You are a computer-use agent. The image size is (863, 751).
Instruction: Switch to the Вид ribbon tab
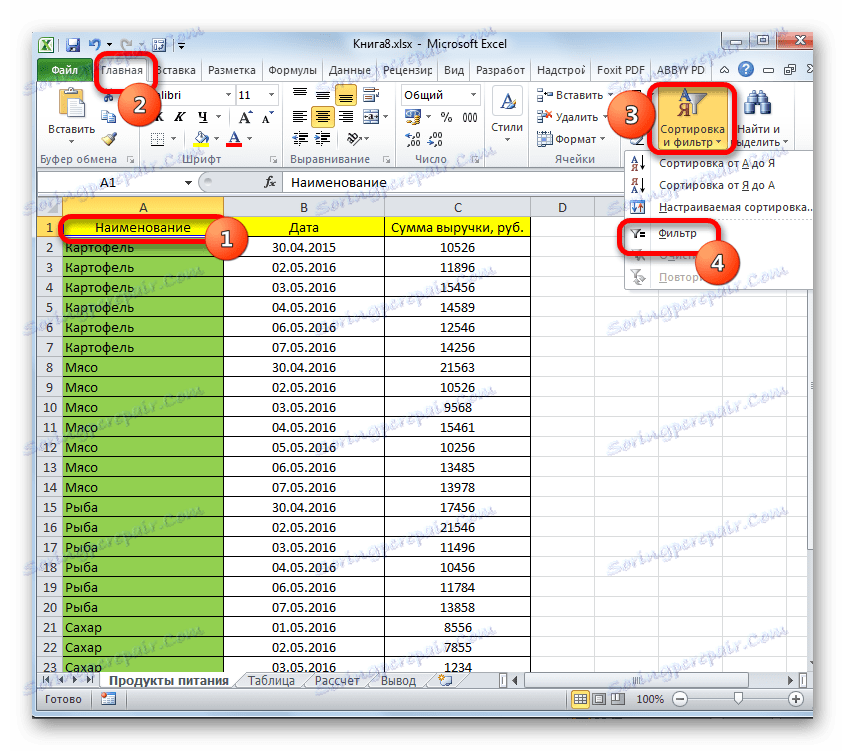(x=454, y=70)
